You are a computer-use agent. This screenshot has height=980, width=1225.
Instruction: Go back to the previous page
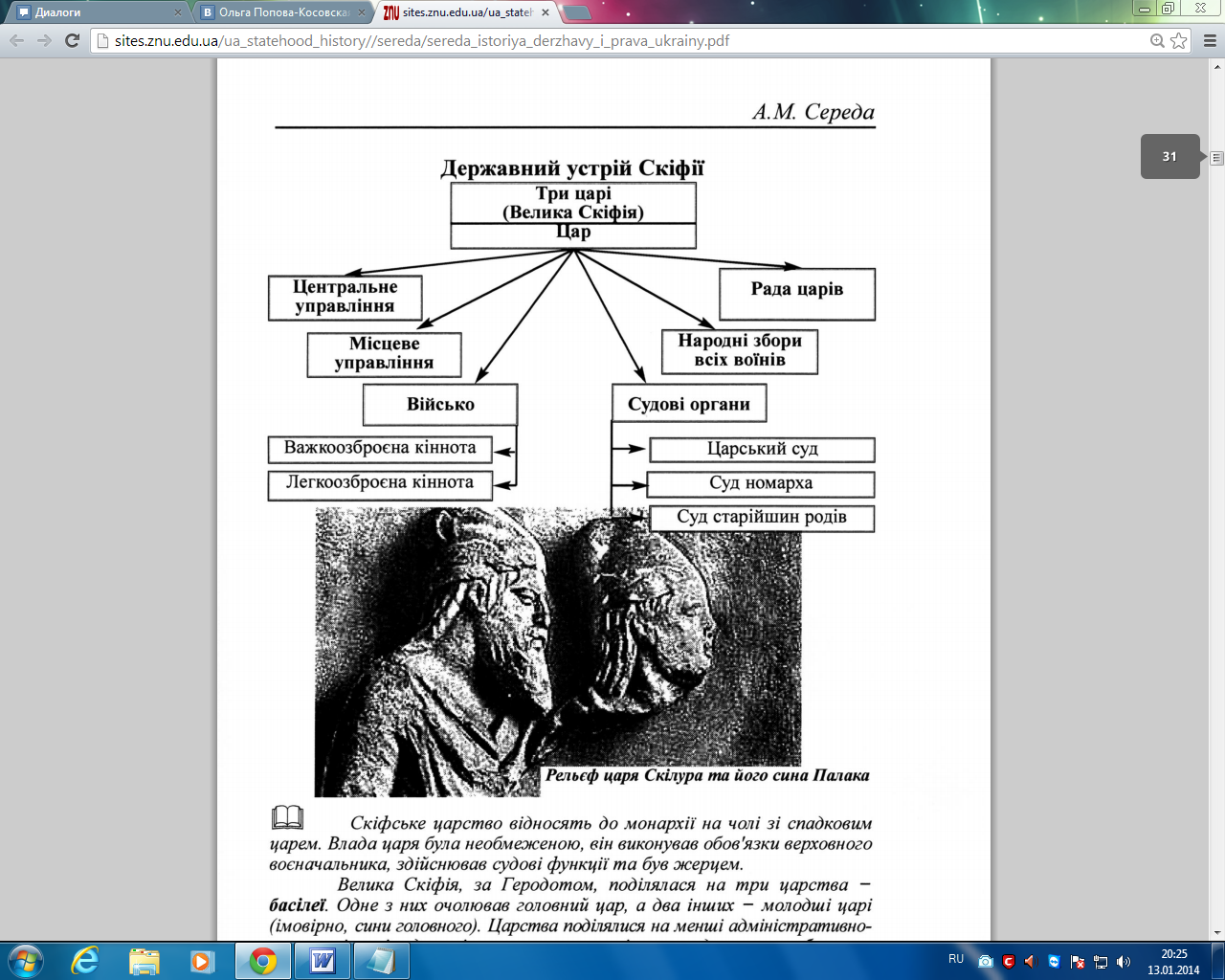pyautogui.click(x=16, y=41)
